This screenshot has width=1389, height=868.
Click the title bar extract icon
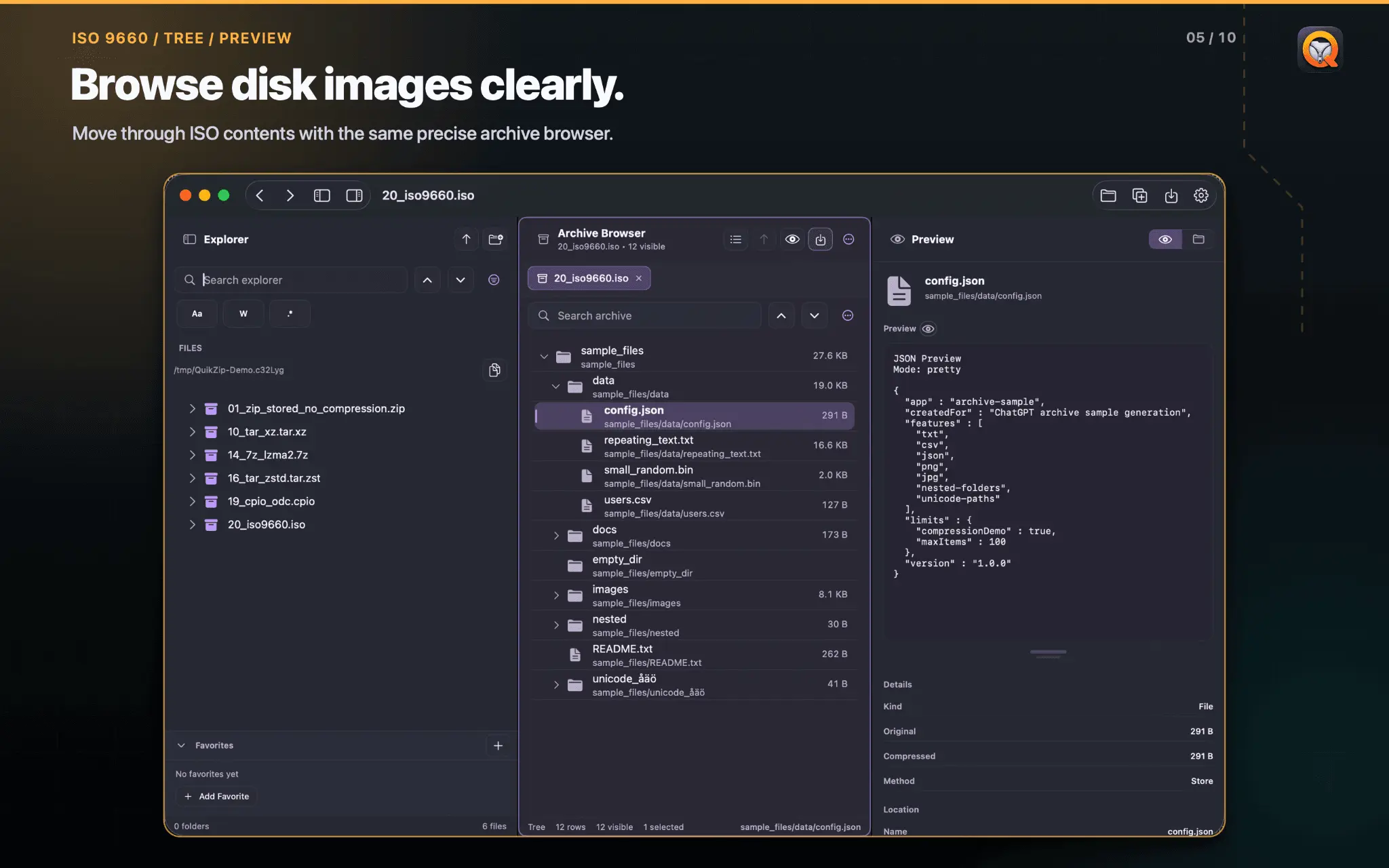pyautogui.click(x=1171, y=195)
